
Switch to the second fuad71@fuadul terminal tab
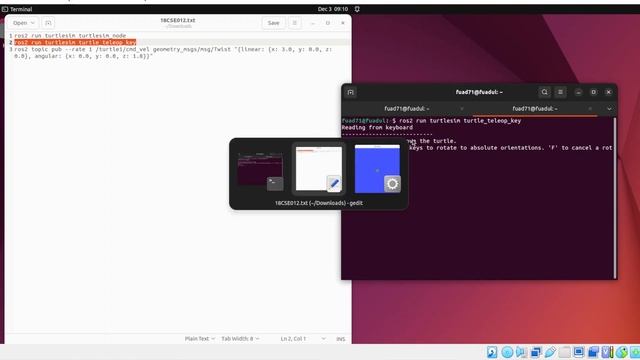tap(535, 109)
